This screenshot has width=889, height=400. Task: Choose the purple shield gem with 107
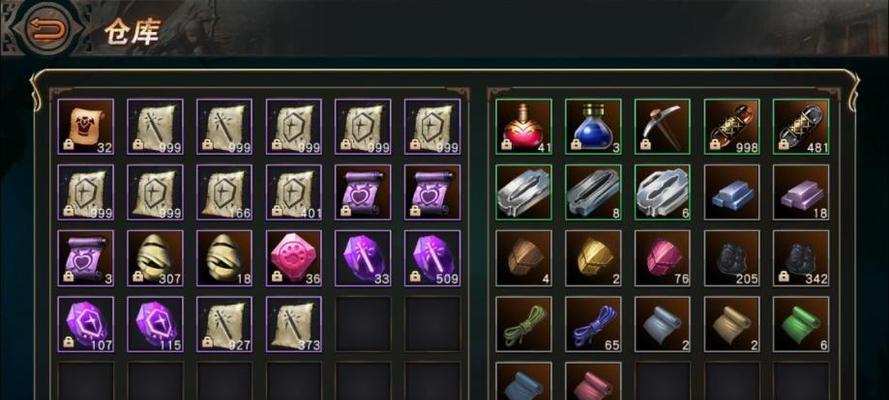(86, 324)
